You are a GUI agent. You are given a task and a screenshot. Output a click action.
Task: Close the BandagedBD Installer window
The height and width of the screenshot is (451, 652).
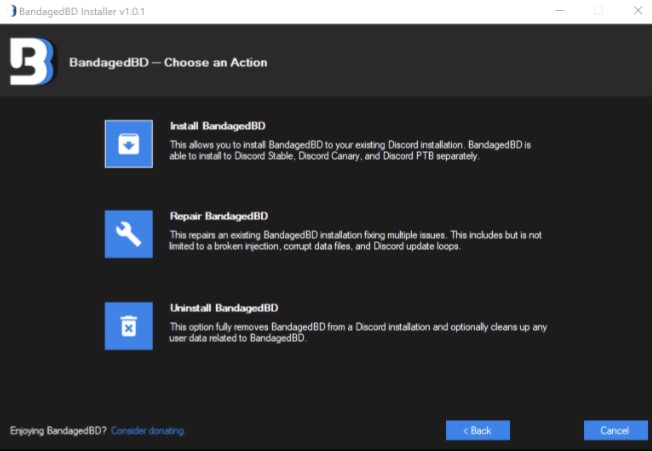(638, 11)
